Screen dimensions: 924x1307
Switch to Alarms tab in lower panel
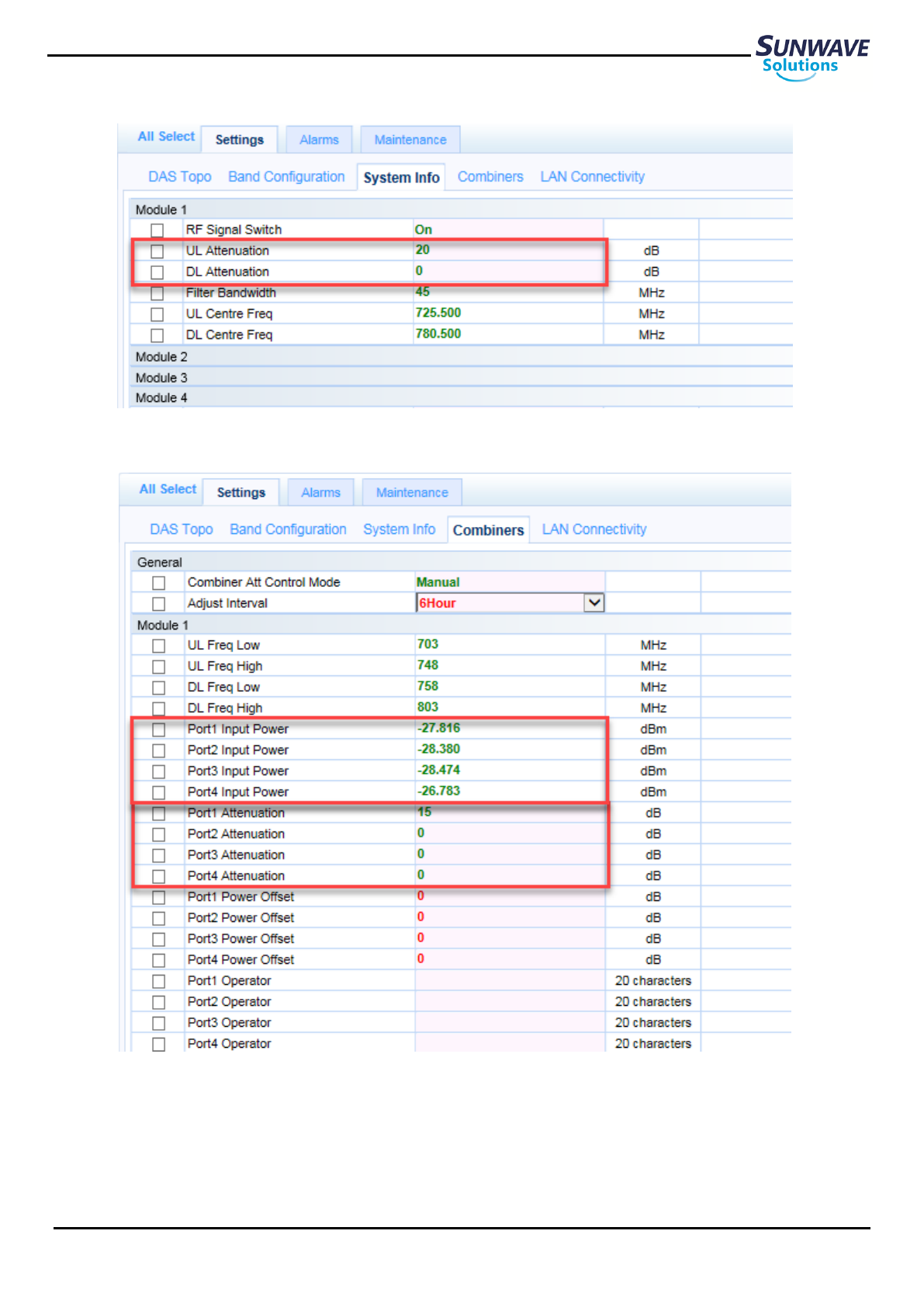(x=320, y=493)
